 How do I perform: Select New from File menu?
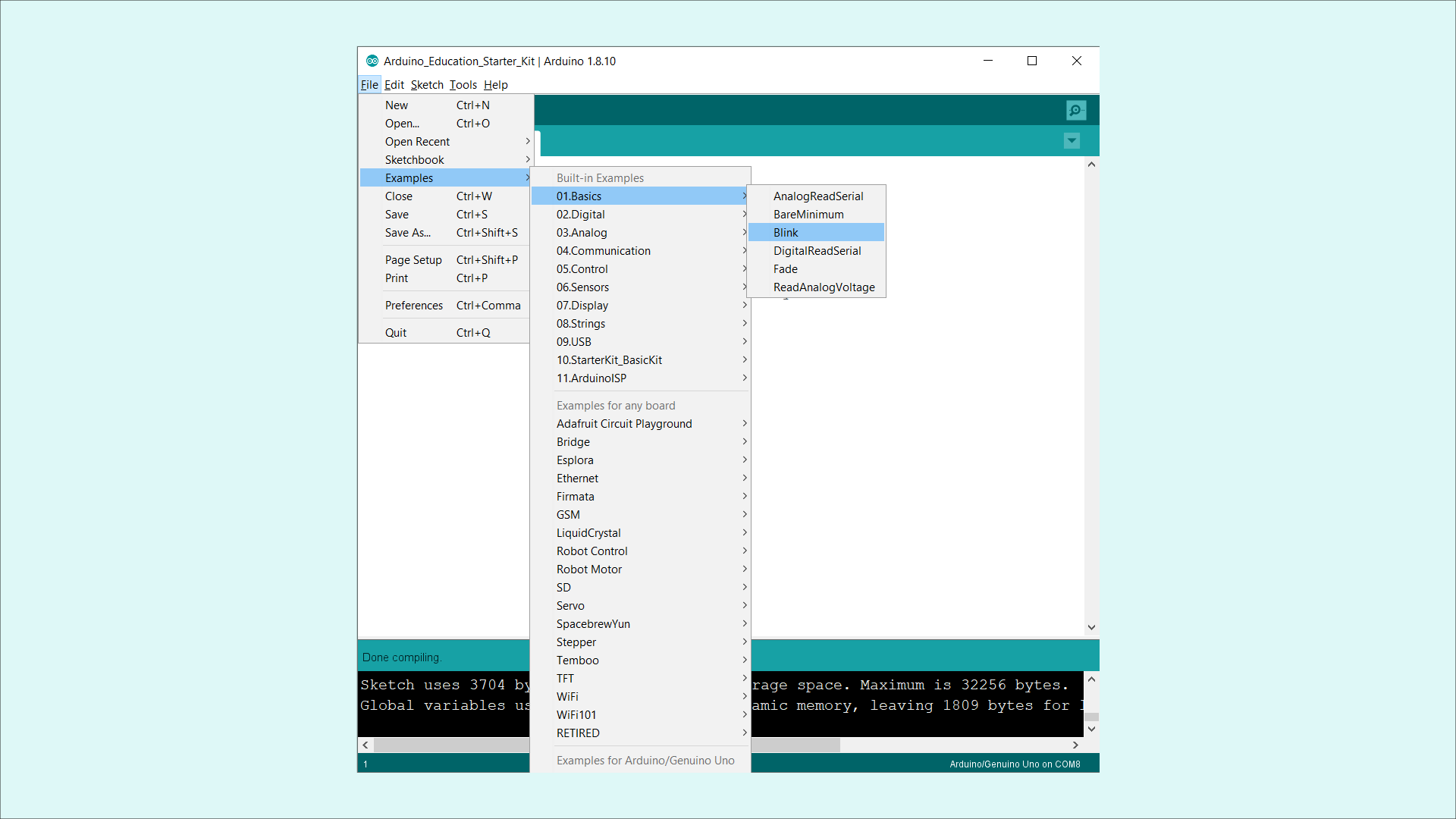pyautogui.click(x=445, y=105)
